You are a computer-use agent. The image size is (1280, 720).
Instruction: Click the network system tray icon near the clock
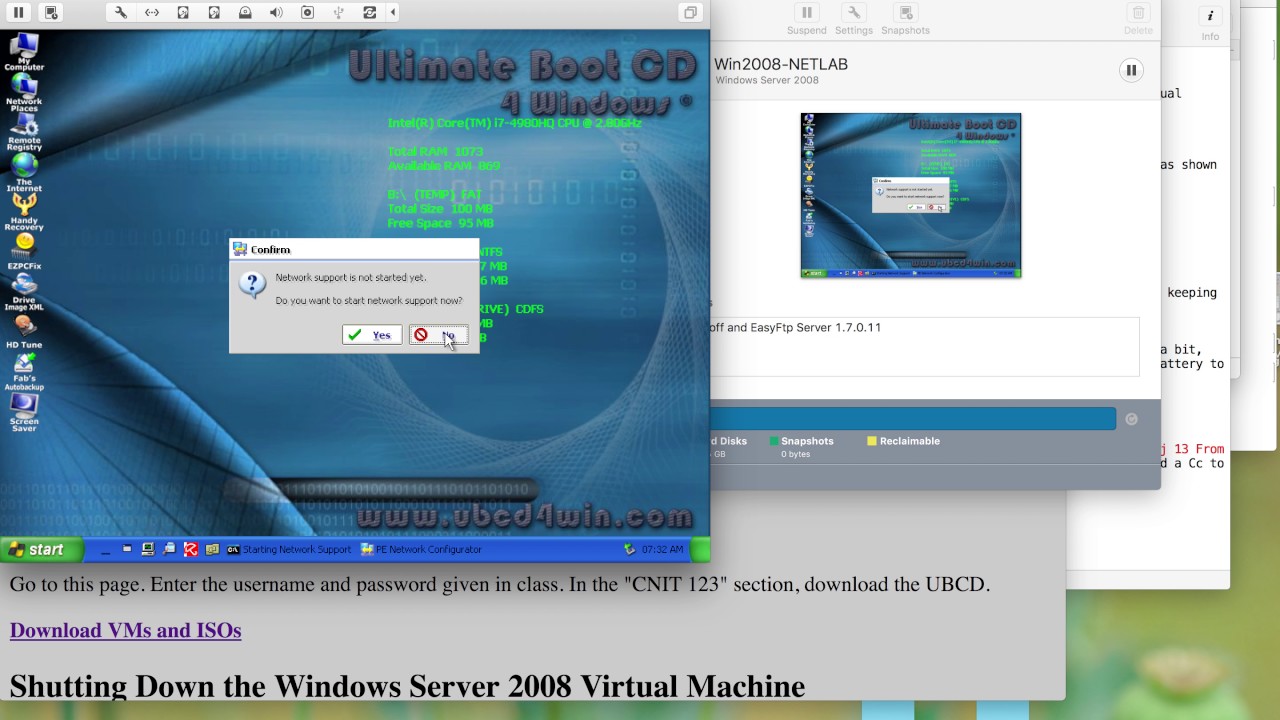(x=629, y=549)
